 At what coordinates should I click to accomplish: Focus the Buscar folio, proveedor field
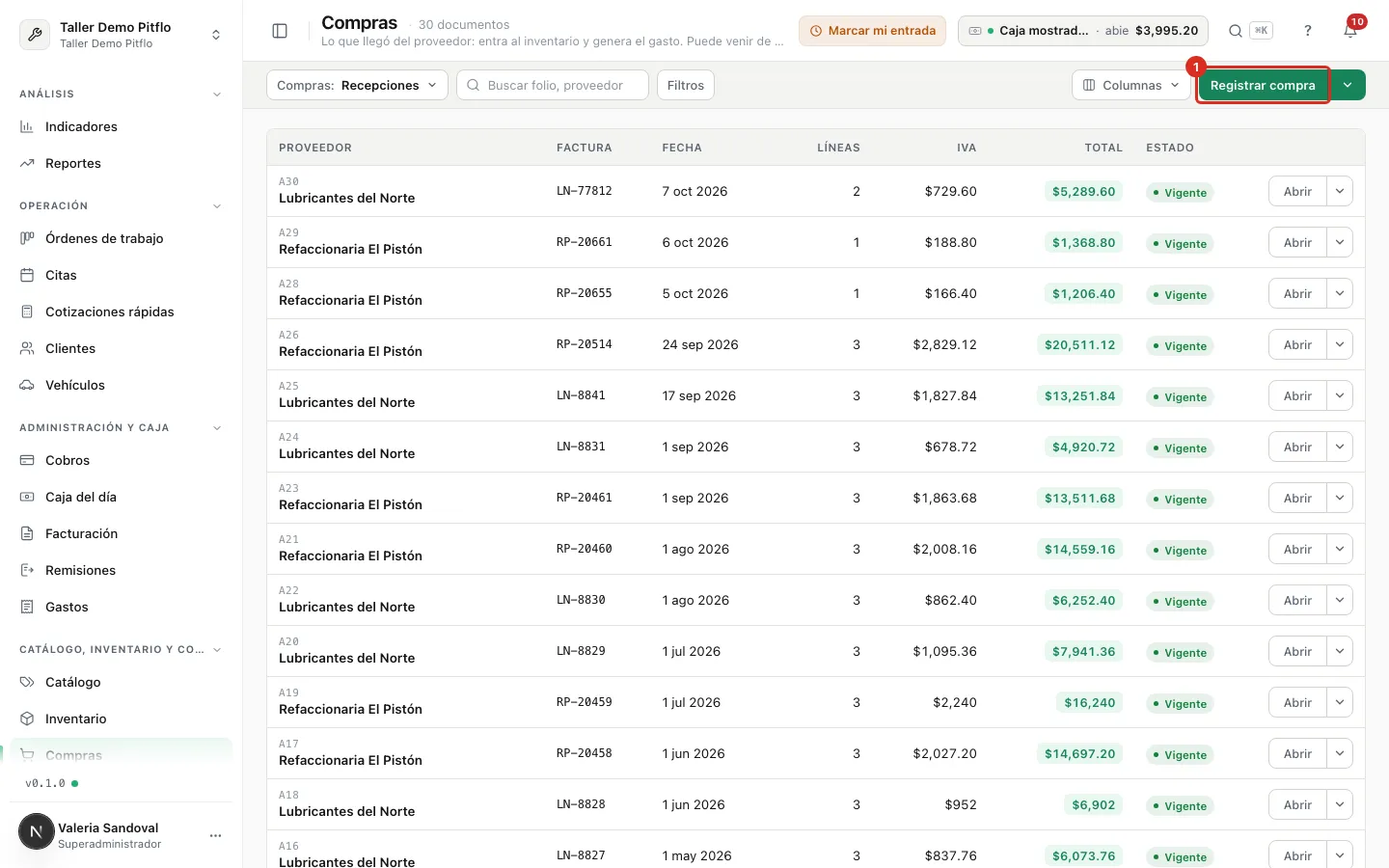pos(553,85)
